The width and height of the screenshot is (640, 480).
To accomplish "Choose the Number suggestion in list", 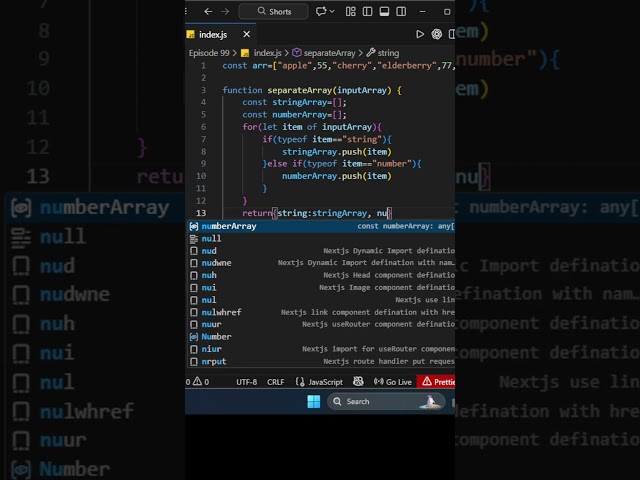I will (321, 336).
